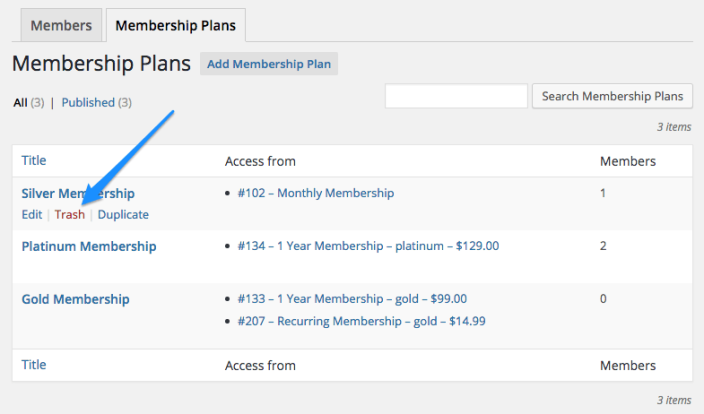This screenshot has height=414, width=704.
Task: Select the Membership Plans tab
Action: coord(176,26)
